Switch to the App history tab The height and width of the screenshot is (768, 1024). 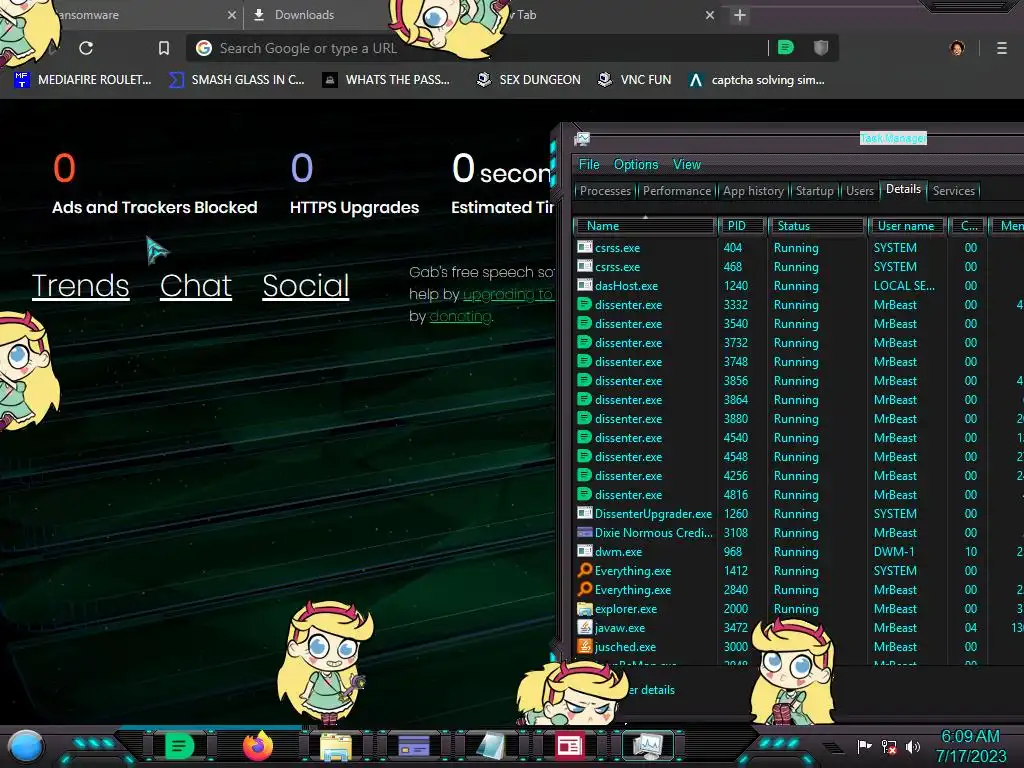tap(753, 191)
